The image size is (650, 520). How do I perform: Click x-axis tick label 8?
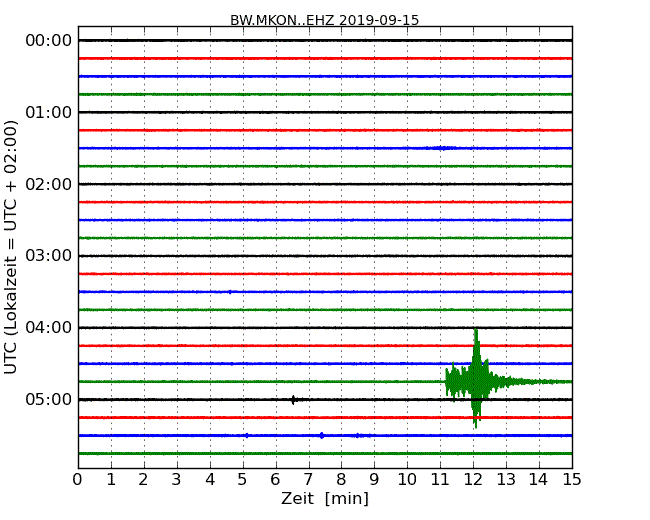(341, 480)
